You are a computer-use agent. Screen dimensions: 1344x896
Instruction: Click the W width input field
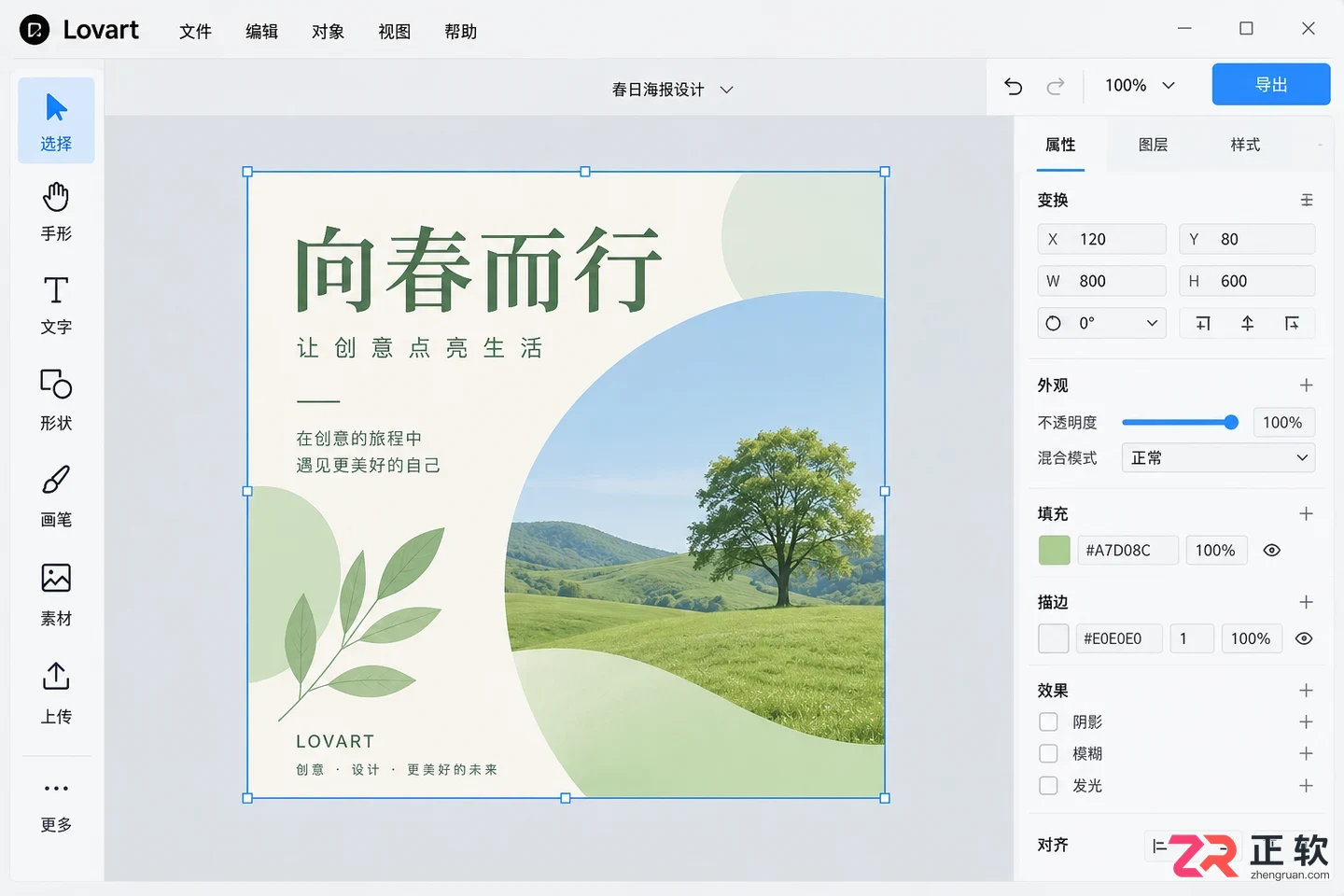coord(1102,281)
